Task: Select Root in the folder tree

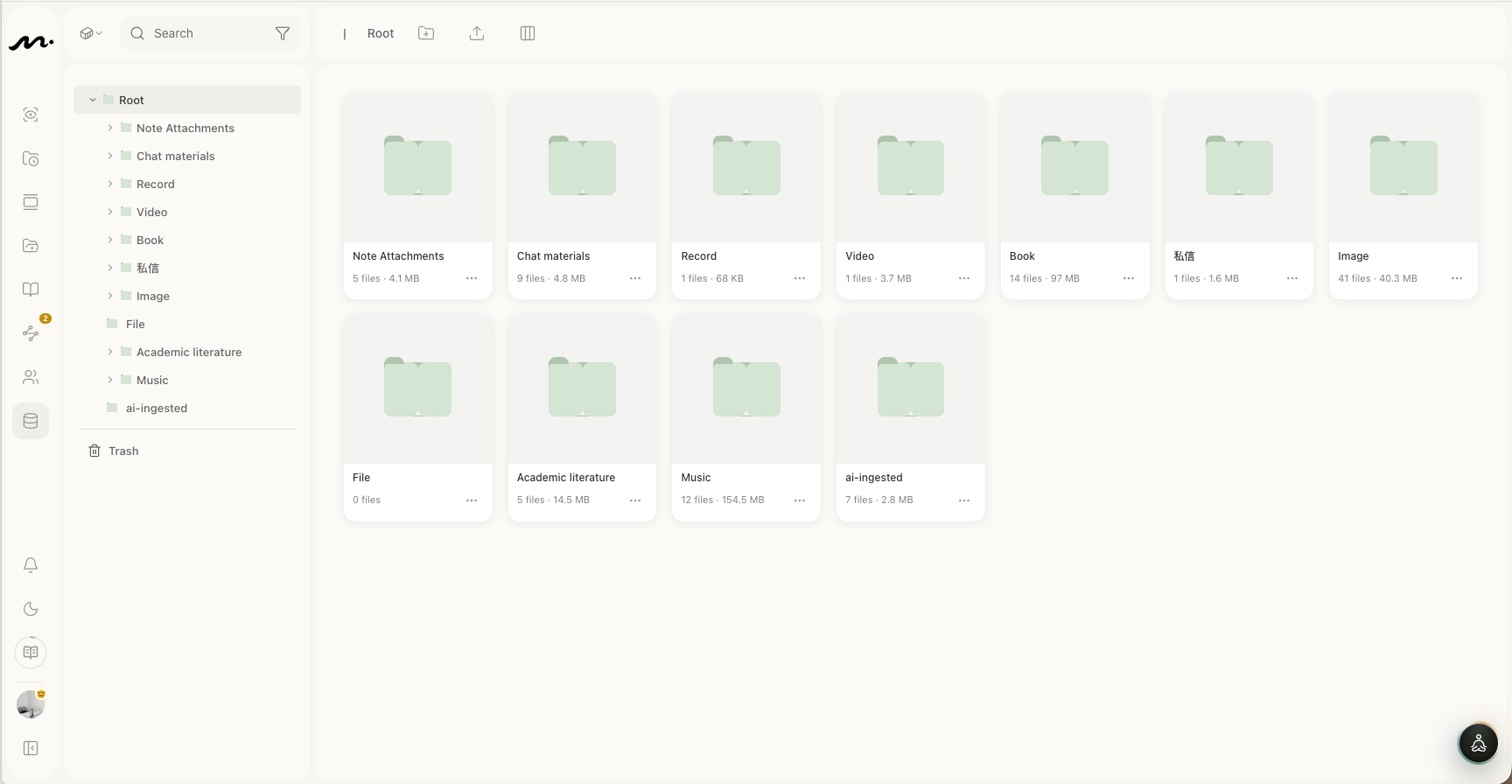Action: pos(187,100)
